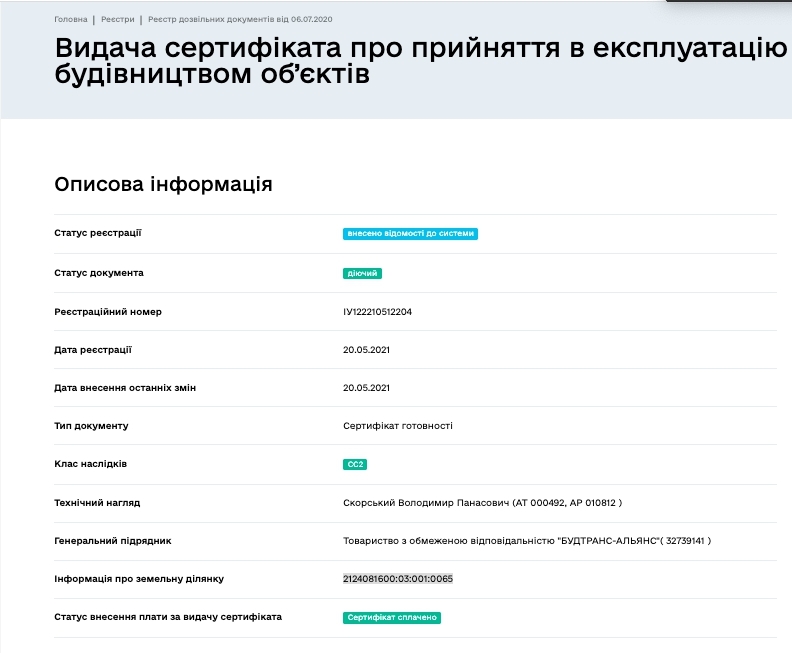Click the 'Тип документу' row label
The image size is (792, 653).
pyautogui.click(x=91, y=426)
